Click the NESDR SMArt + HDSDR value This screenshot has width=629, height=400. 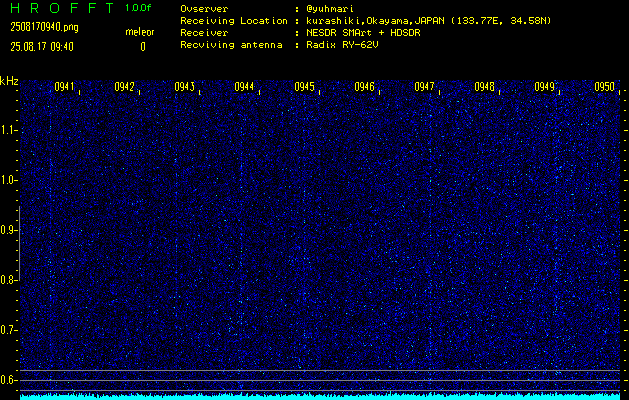363,33
